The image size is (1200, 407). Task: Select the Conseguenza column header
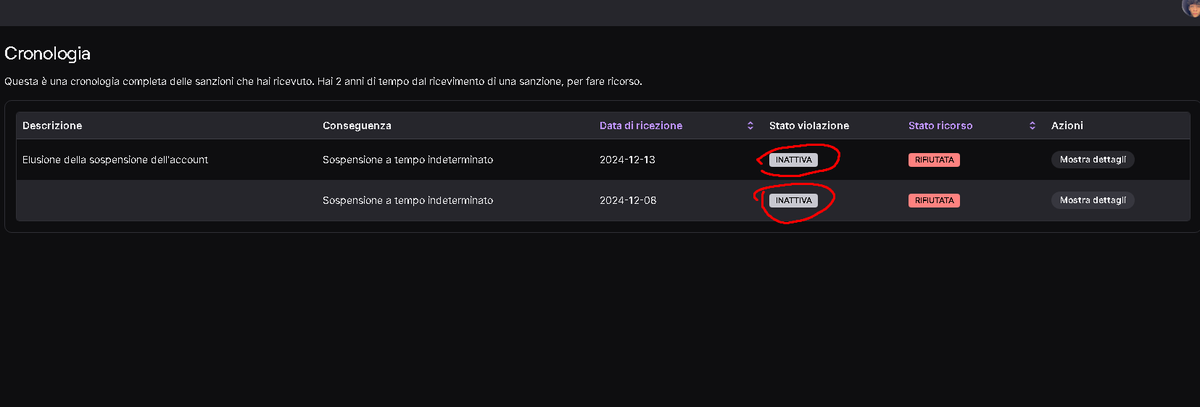click(x=357, y=126)
